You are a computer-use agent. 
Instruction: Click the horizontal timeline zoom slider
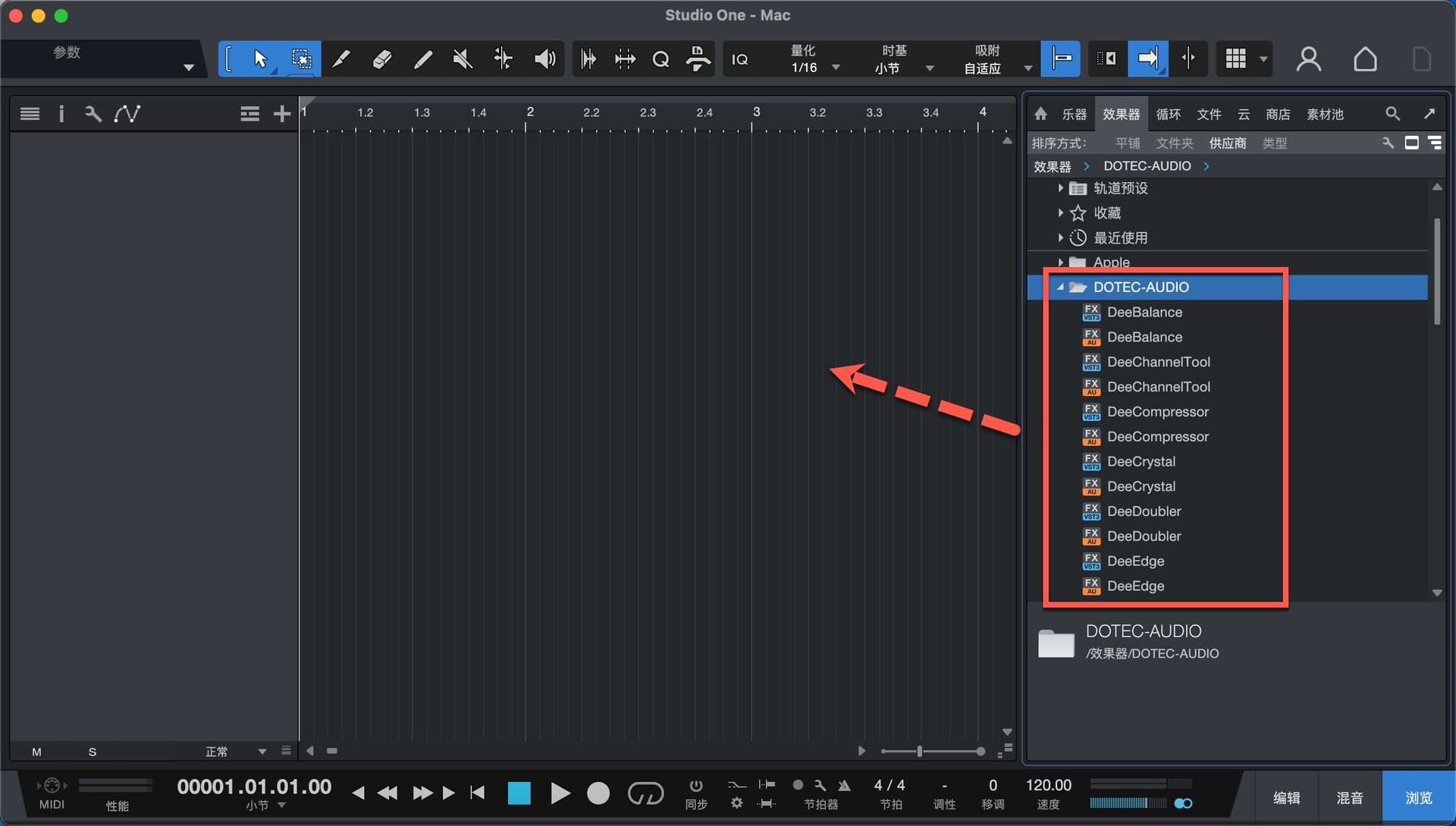919,752
